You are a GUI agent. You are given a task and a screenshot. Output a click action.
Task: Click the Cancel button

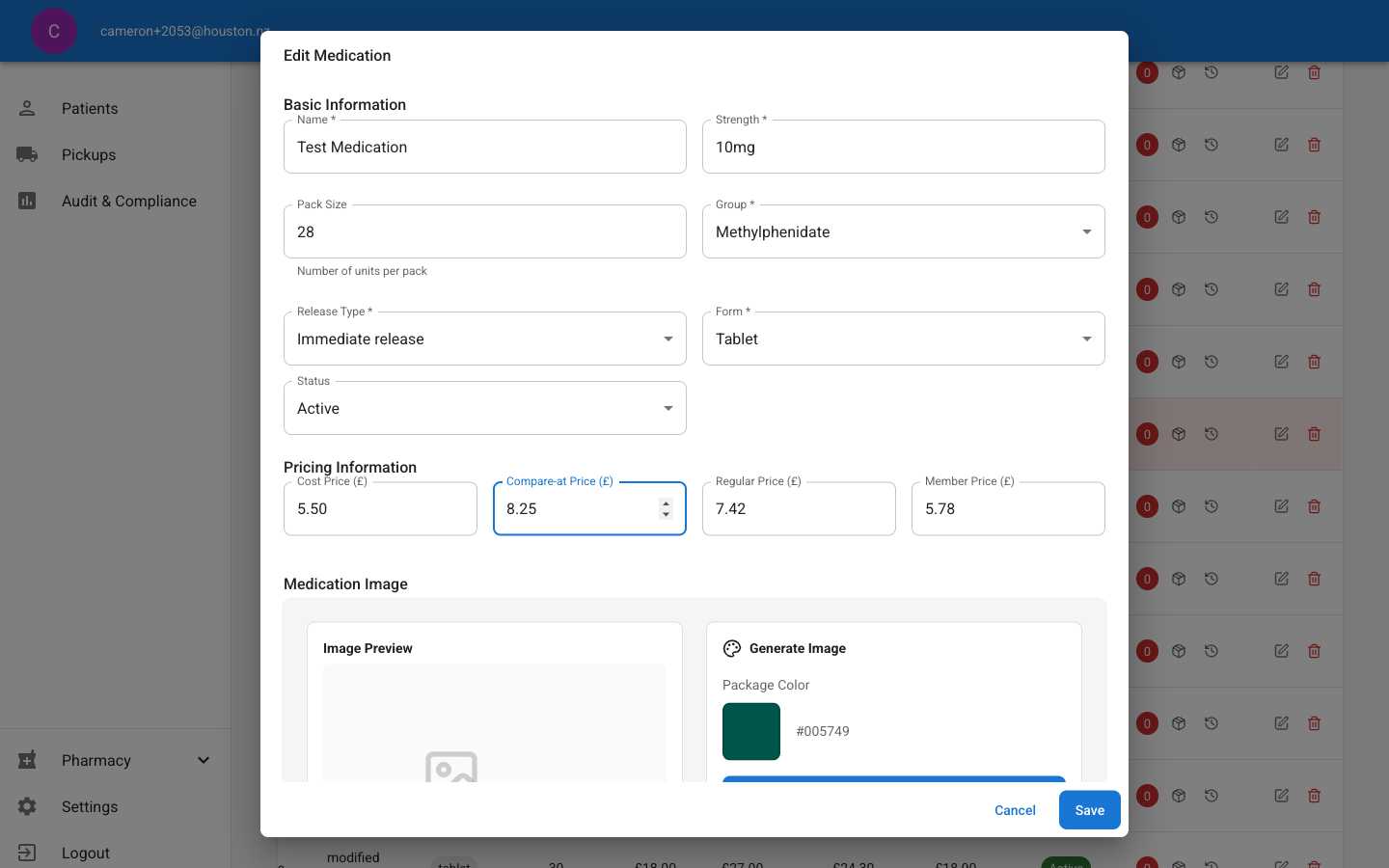tap(1015, 810)
